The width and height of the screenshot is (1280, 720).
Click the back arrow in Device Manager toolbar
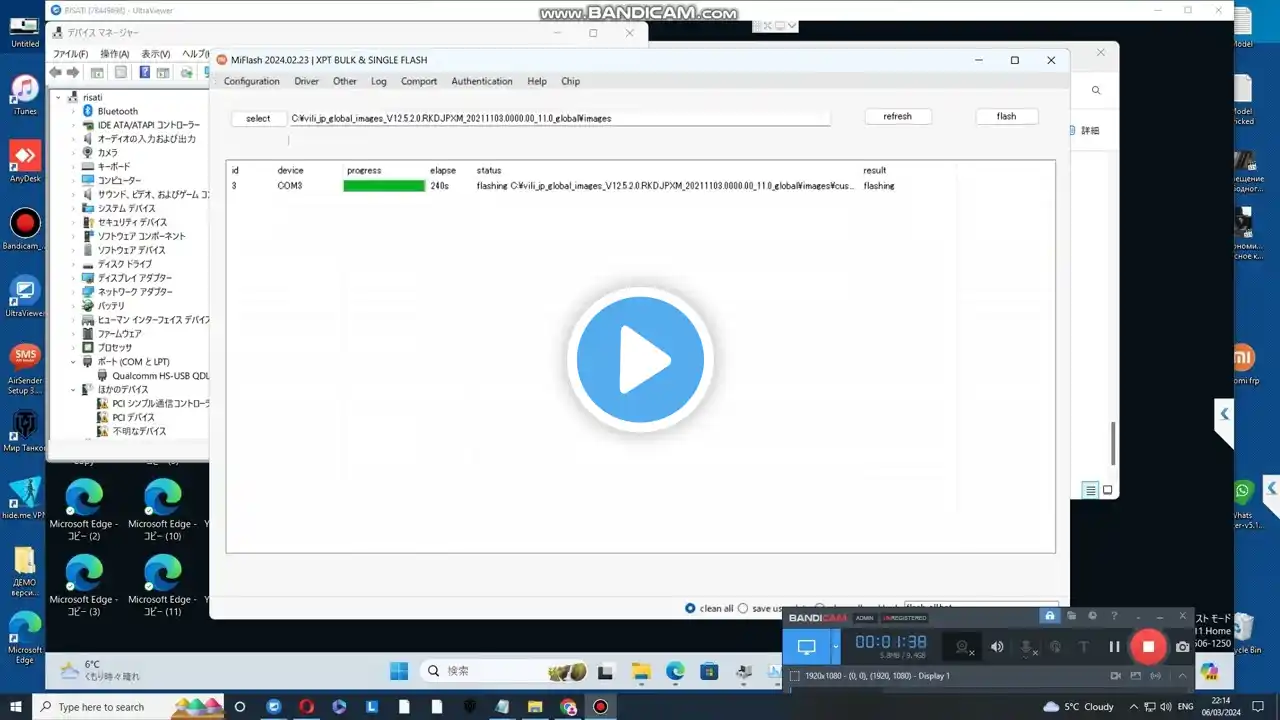coord(56,72)
